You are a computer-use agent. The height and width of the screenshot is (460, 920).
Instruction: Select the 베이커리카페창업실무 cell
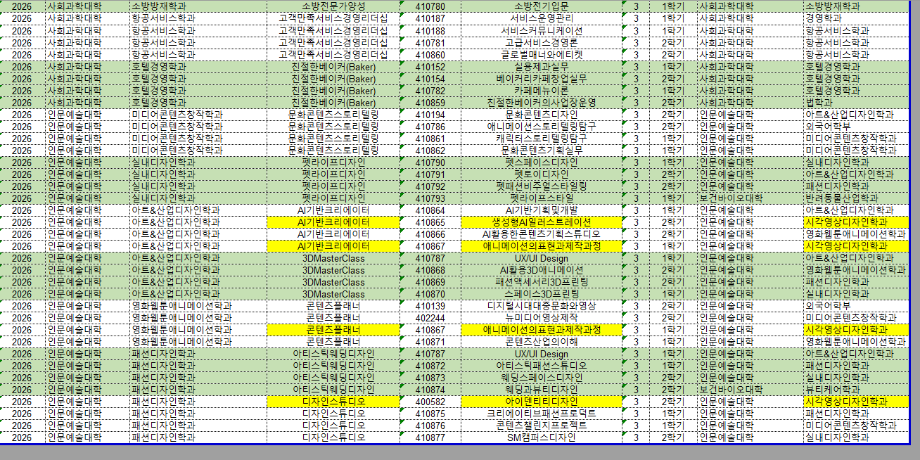coord(539,79)
